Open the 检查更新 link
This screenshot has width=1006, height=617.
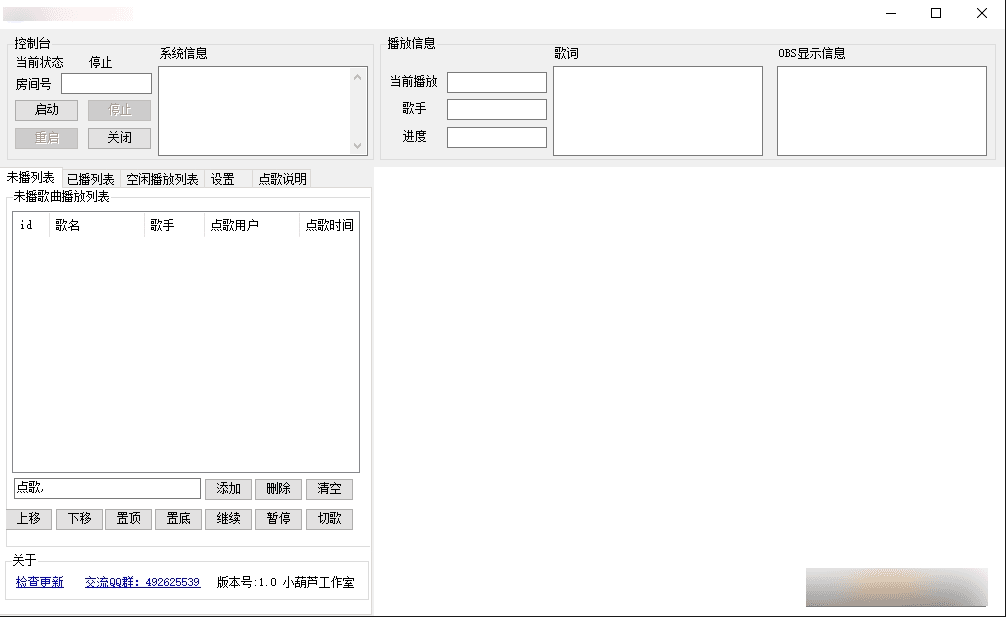pyautogui.click(x=40, y=582)
